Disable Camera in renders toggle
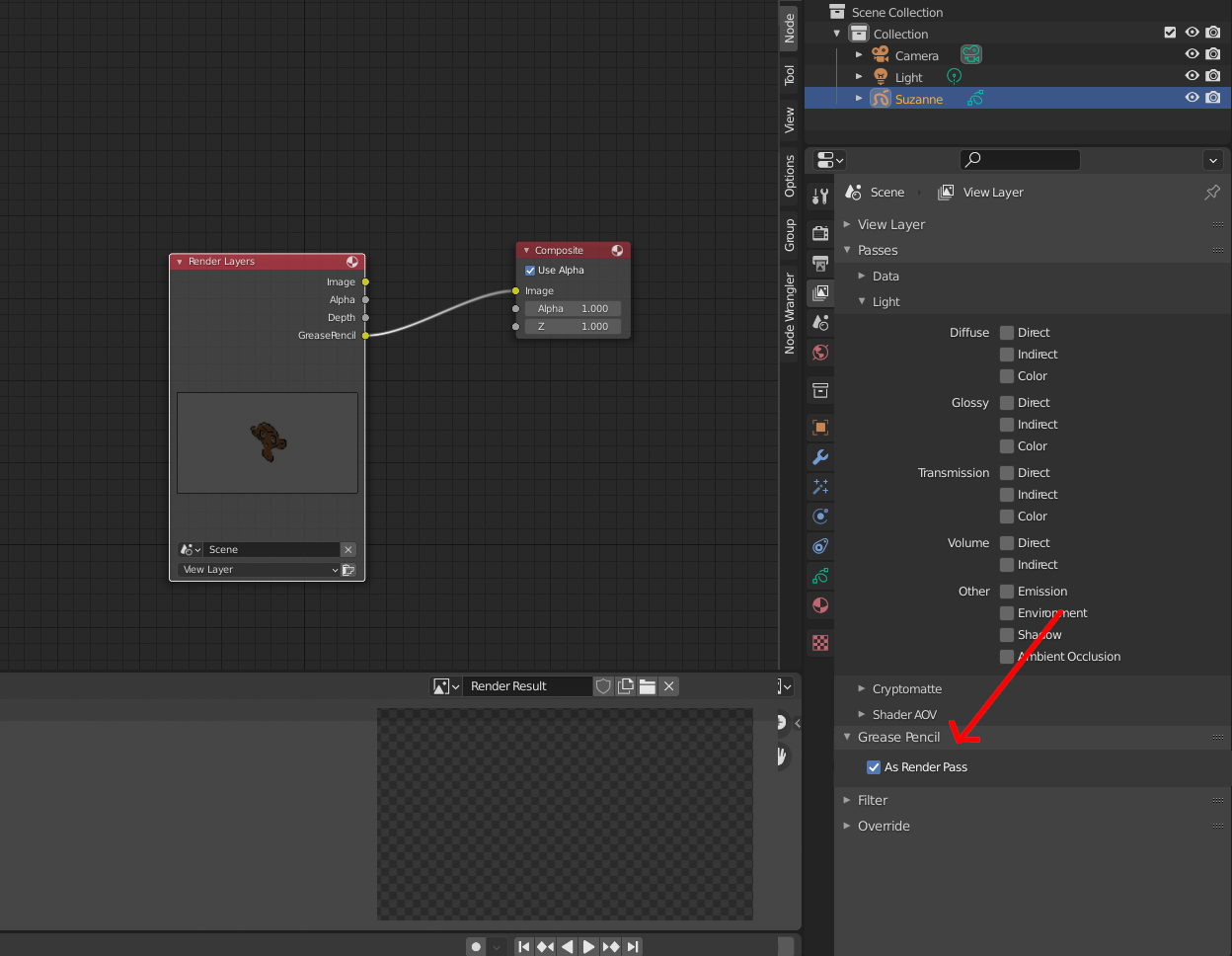Viewport: 1232px width, 956px height. coord(1213,55)
